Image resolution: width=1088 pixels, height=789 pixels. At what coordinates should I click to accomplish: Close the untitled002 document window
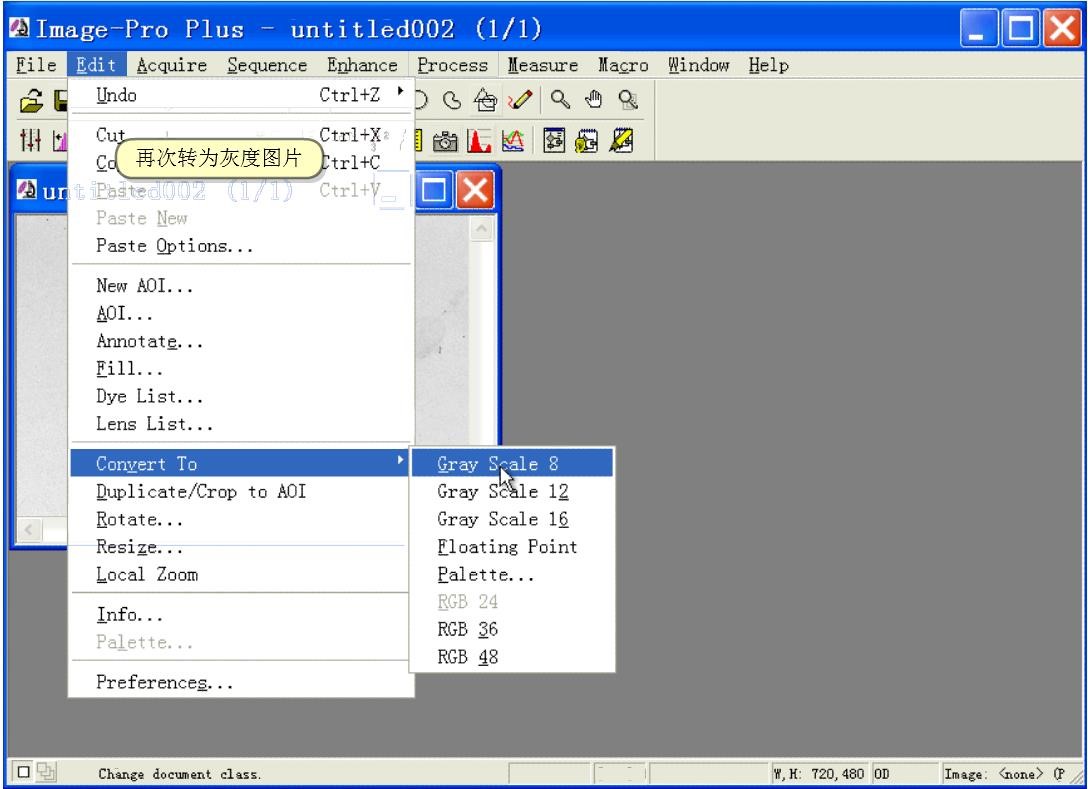click(x=475, y=189)
